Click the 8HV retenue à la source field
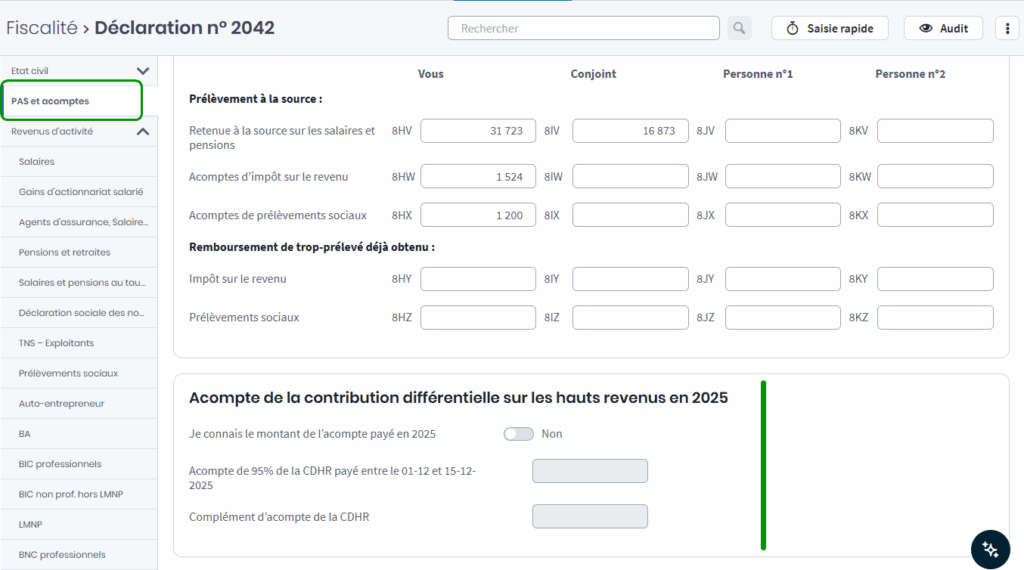The height and width of the screenshot is (570, 1024). 478,131
